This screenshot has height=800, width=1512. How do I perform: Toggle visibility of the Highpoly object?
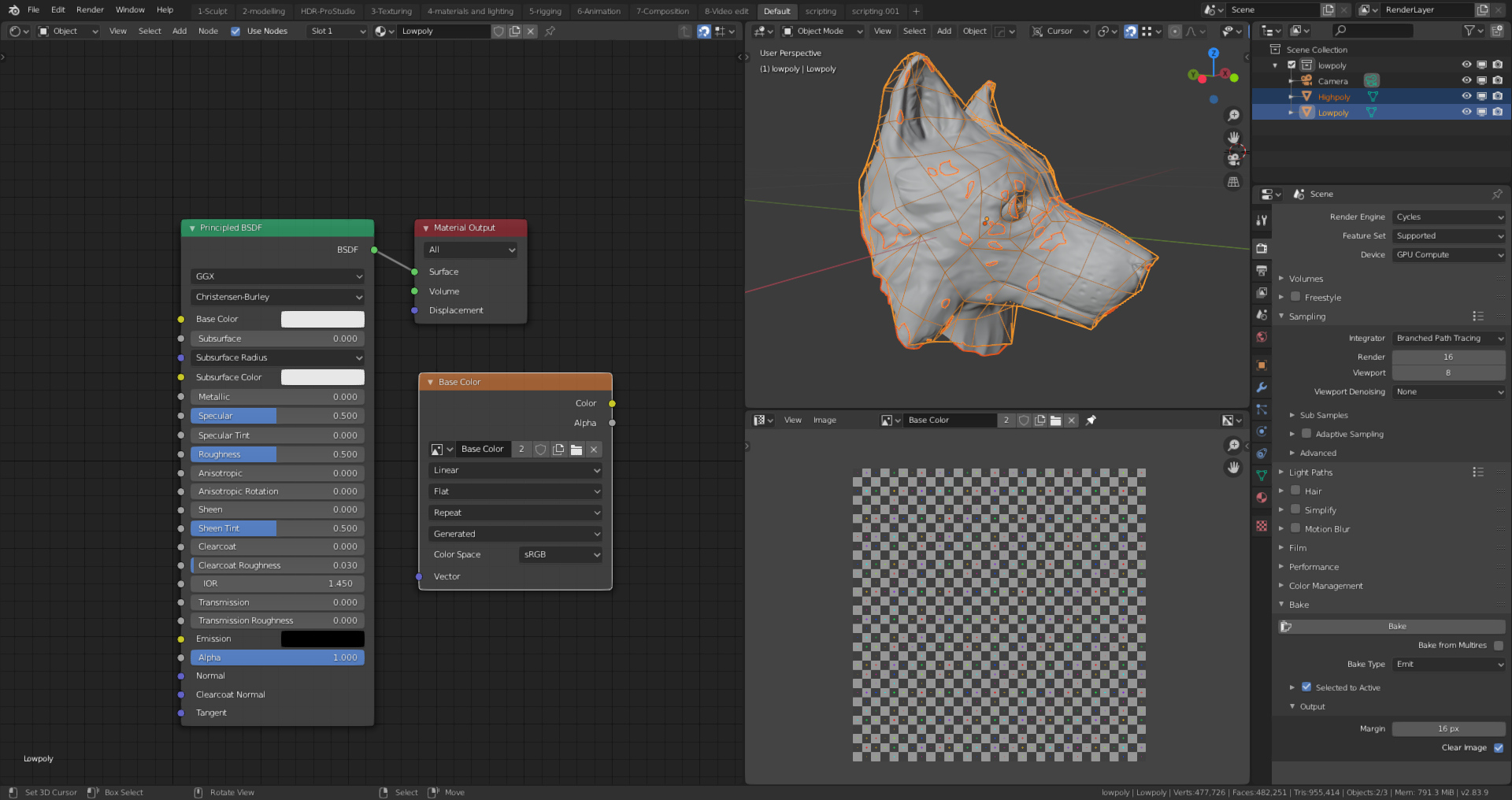(x=1466, y=96)
